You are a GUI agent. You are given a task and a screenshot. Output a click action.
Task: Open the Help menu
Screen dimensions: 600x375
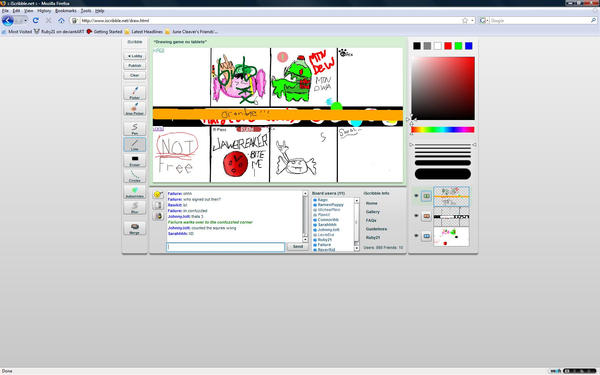pos(99,11)
